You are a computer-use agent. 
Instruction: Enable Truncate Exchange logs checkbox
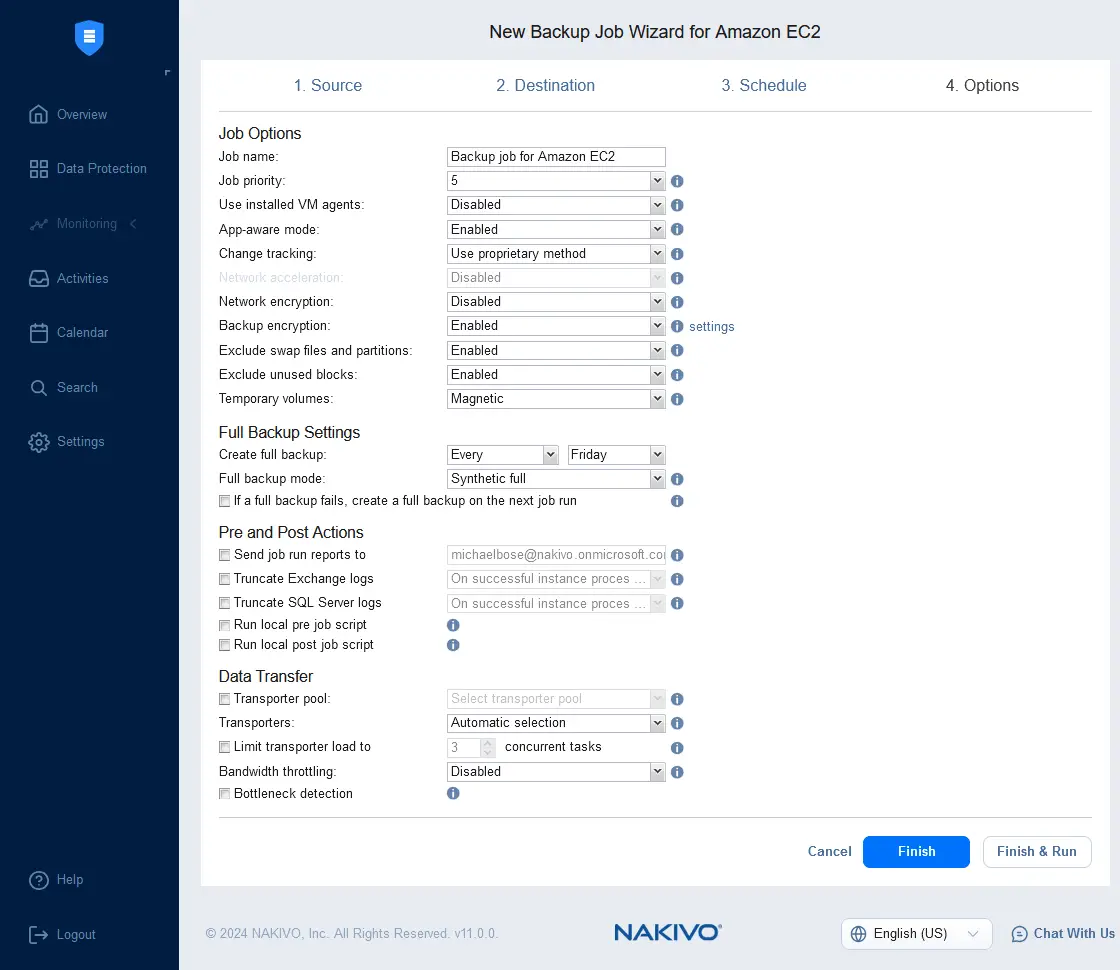point(224,579)
